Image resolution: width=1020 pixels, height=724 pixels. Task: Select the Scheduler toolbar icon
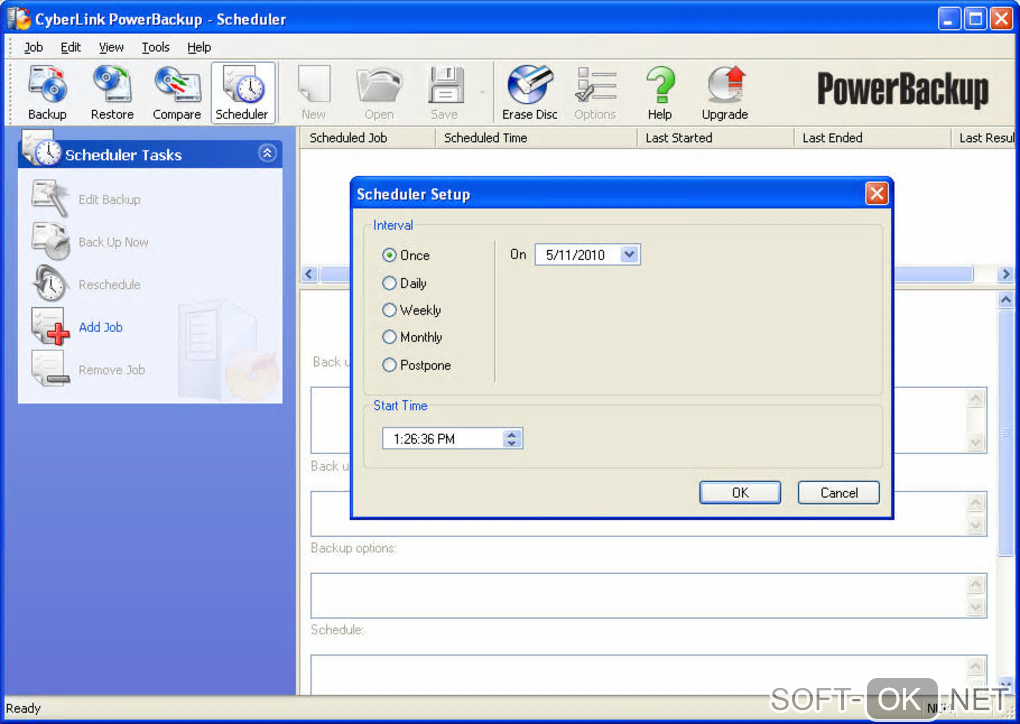[242, 92]
